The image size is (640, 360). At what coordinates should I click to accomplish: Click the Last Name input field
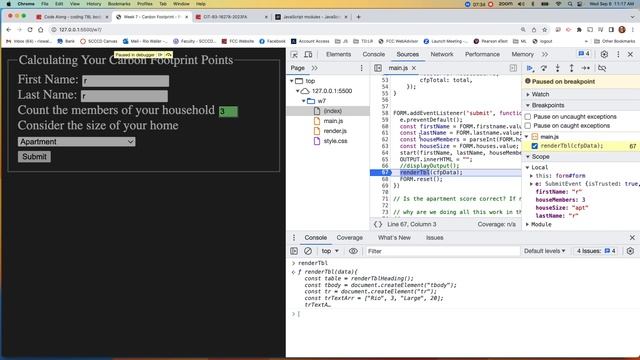click(x=124, y=96)
